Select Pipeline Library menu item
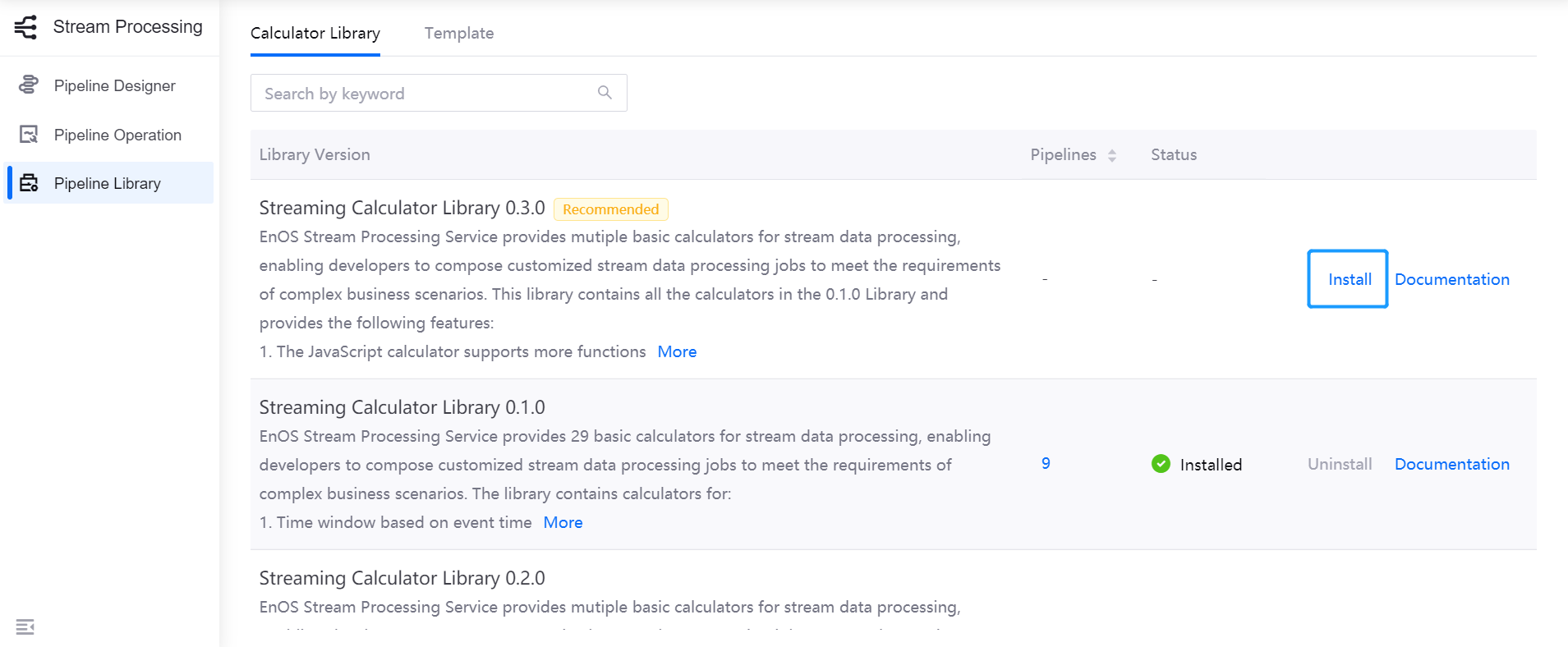Image resolution: width=1568 pixels, height=647 pixels. click(x=109, y=183)
